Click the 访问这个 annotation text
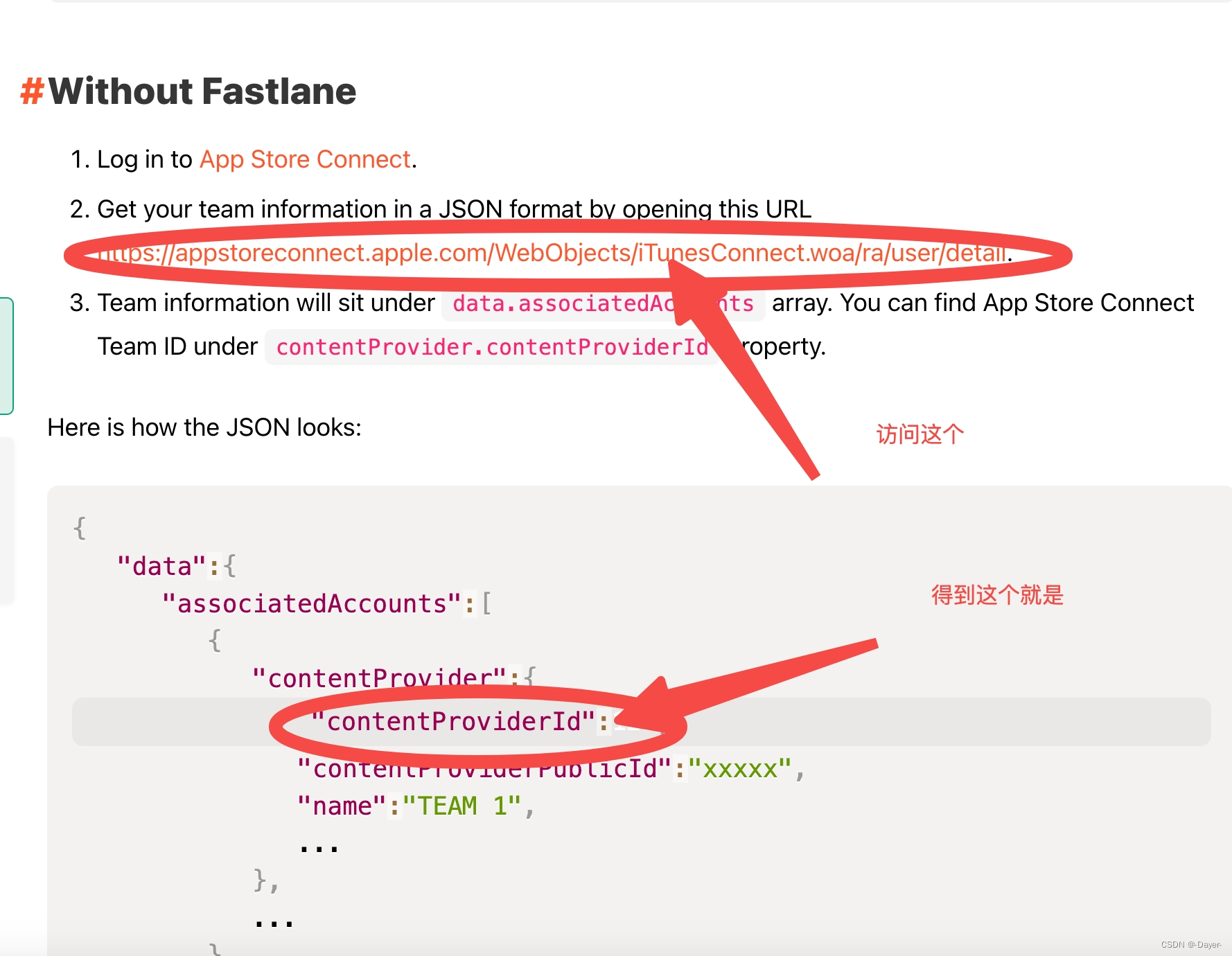Viewport: 1232px width, 956px height. click(919, 433)
